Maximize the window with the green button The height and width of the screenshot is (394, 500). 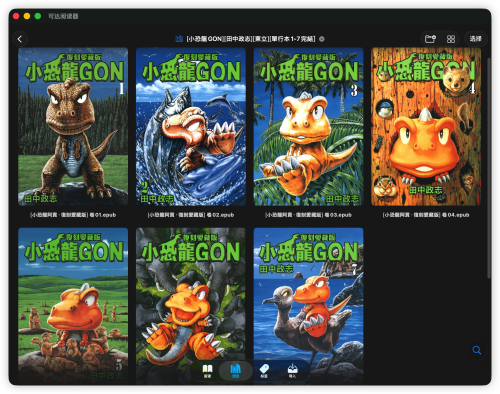tap(38, 16)
